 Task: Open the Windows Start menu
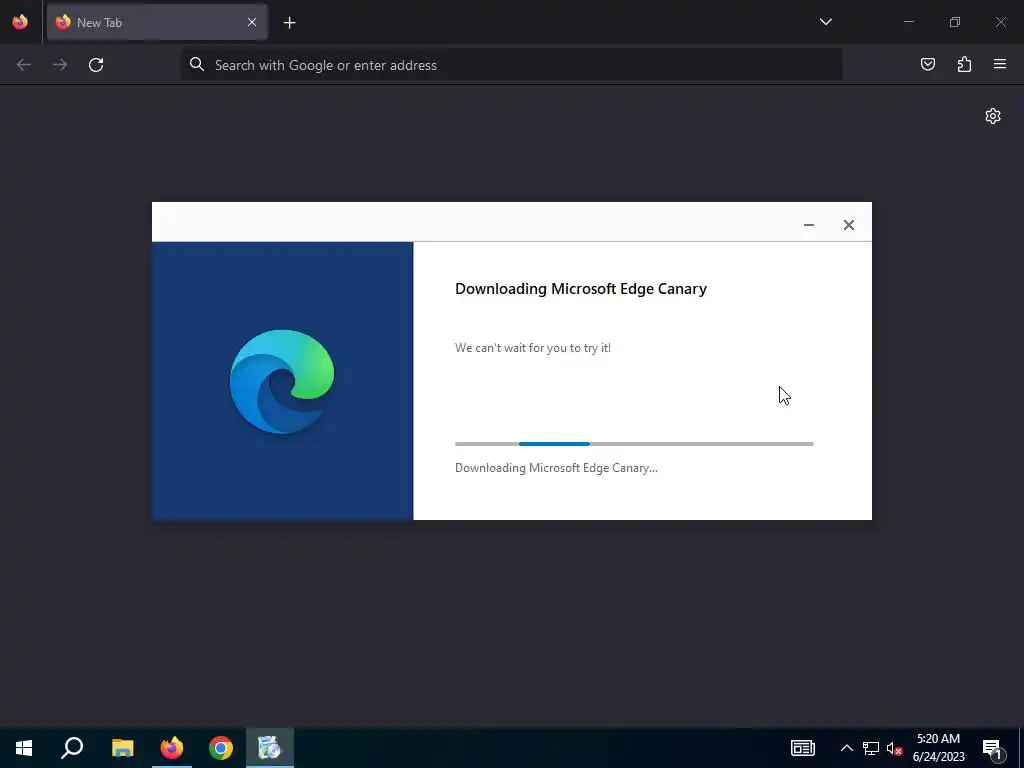click(24, 748)
